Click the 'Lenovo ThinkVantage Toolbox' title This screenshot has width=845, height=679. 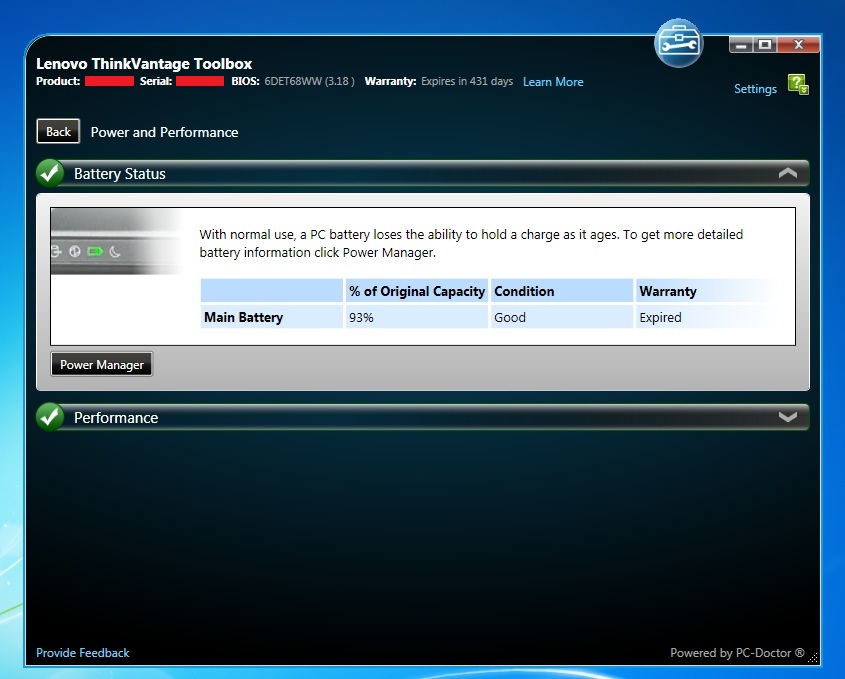pyautogui.click(x=144, y=64)
